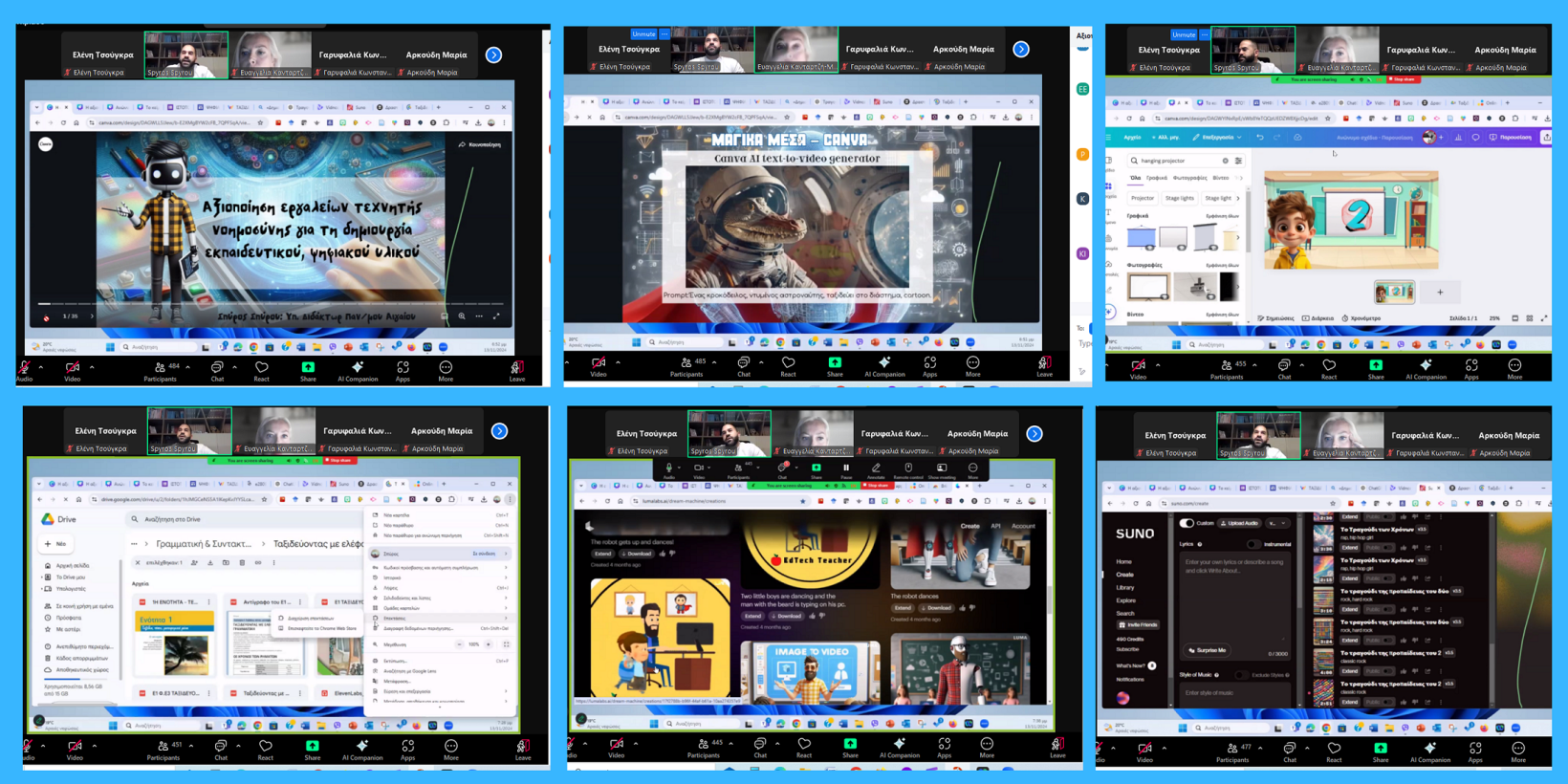Toggle Exclude Styles in Suno
The height and width of the screenshot is (784, 1568).
1241,675
